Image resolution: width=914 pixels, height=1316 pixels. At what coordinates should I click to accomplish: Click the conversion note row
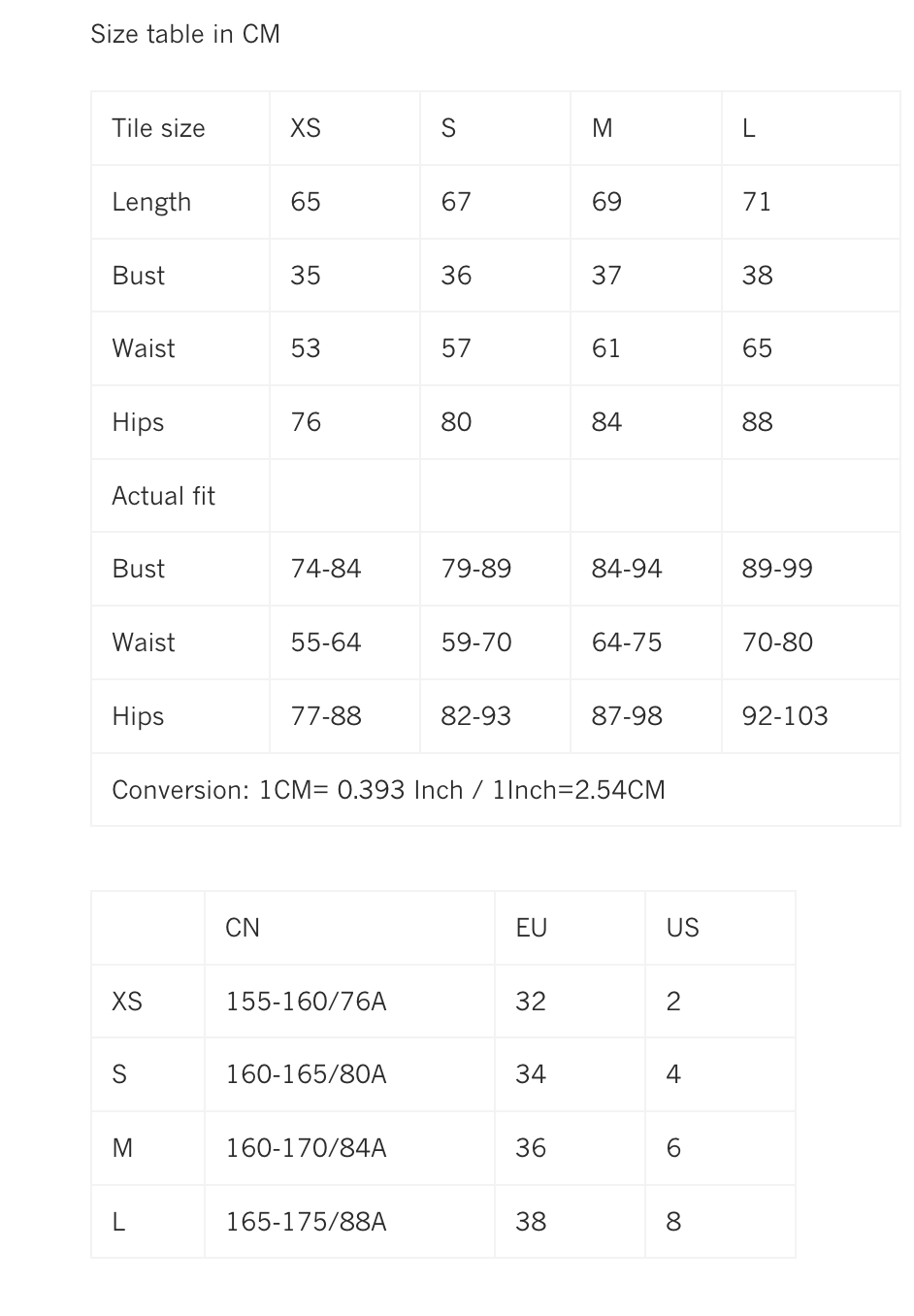[x=388, y=790]
